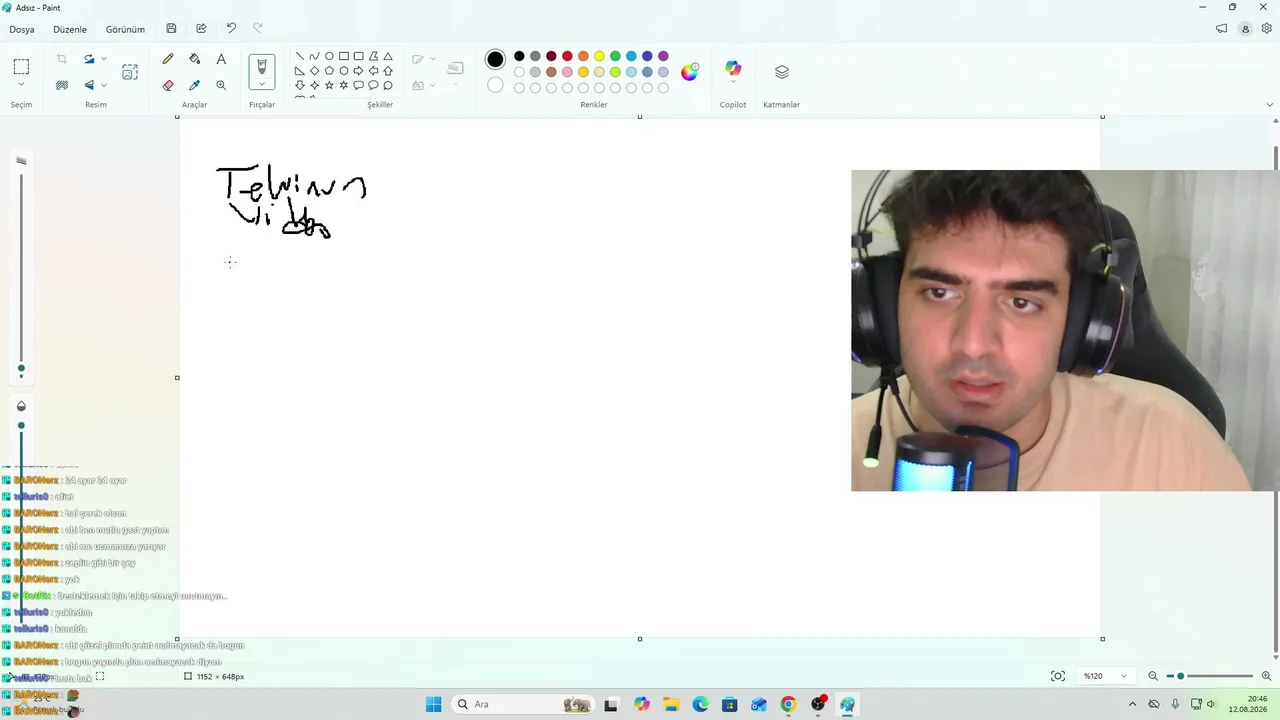Activate the Text tool

click(x=221, y=60)
